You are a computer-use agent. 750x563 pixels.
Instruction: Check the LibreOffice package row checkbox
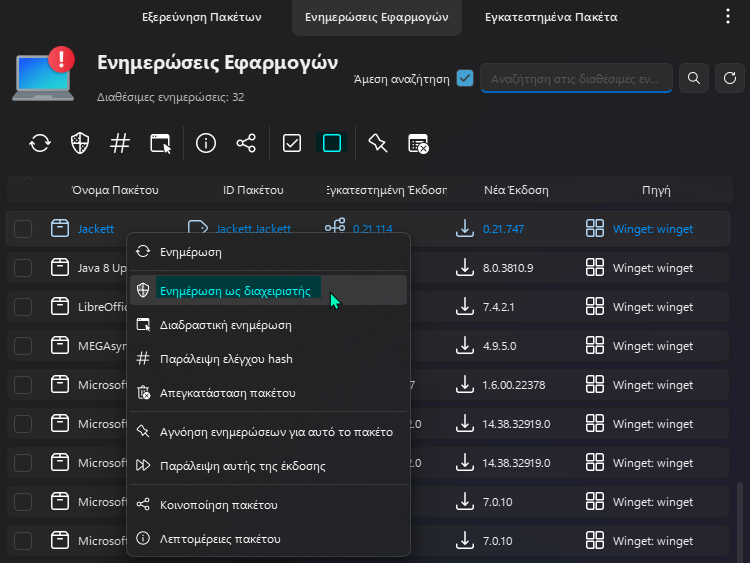pyautogui.click(x=23, y=307)
